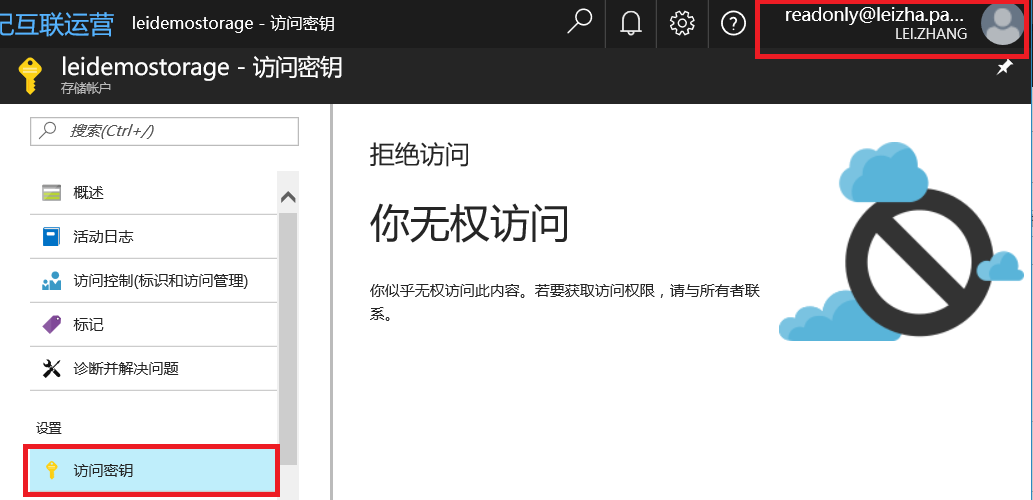
Task: Open portal settings gear icon
Action: [x=682, y=24]
